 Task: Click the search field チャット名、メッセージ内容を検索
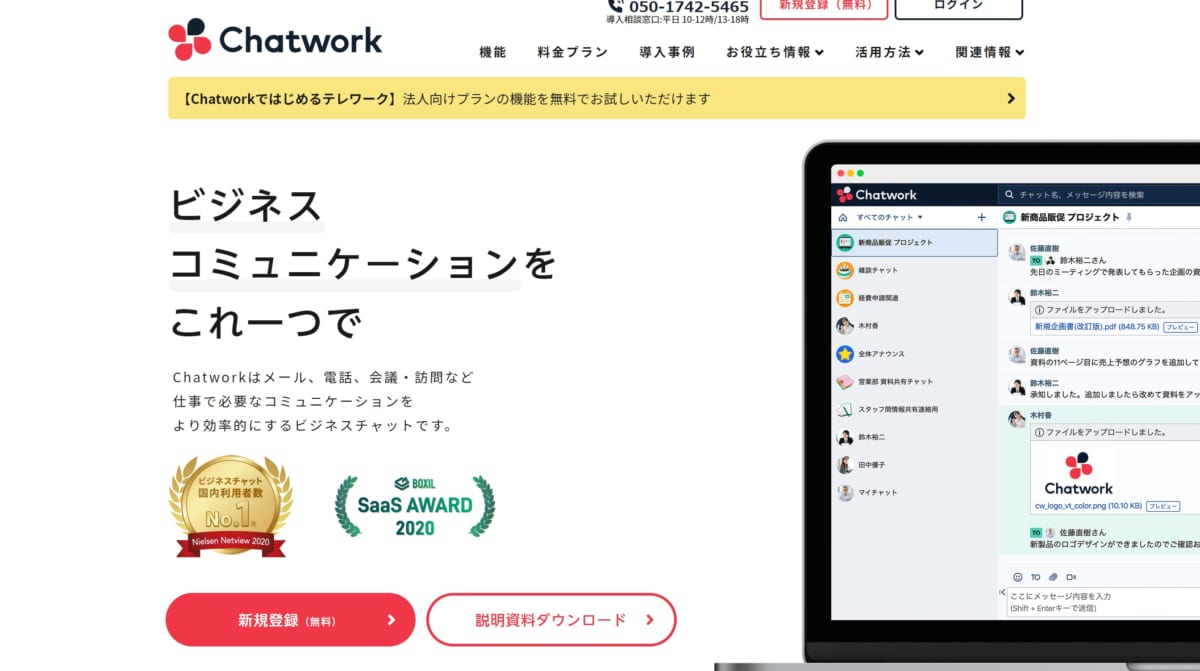[1099, 195]
